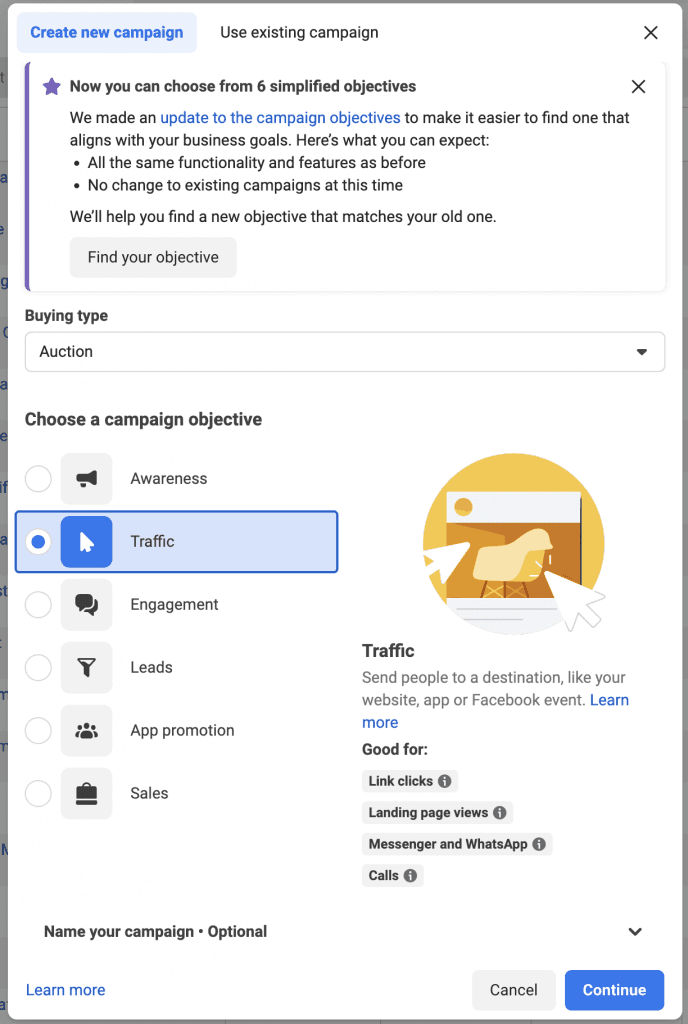Click the App promotion objective label
688x1024 pixels.
click(x=182, y=730)
